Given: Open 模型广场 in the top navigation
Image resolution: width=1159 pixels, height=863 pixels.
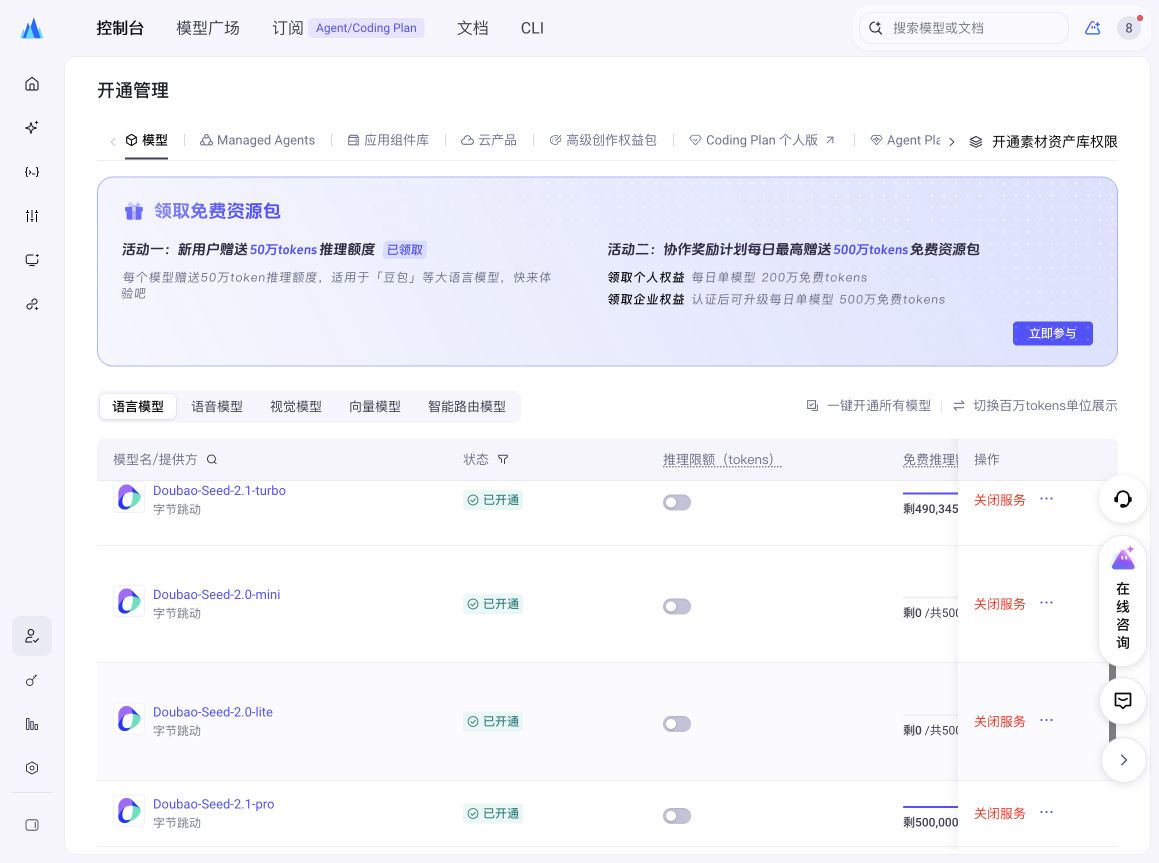Looking at the screenshot, I should click(208, 28).
